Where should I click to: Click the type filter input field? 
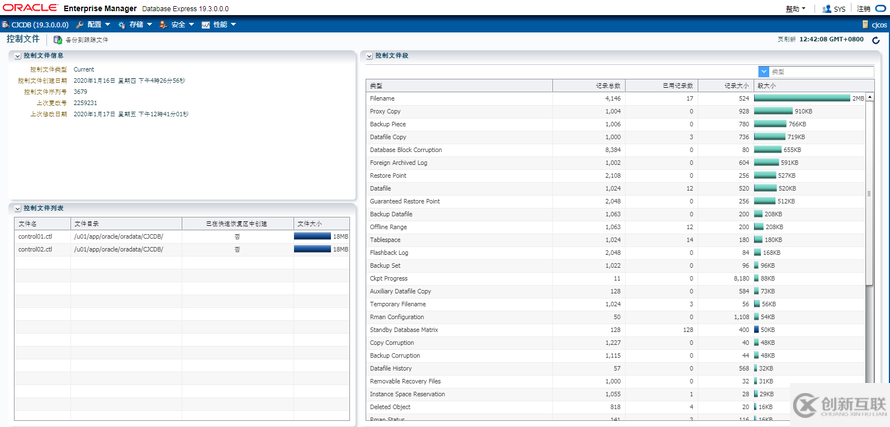click(x=821, y=72)
